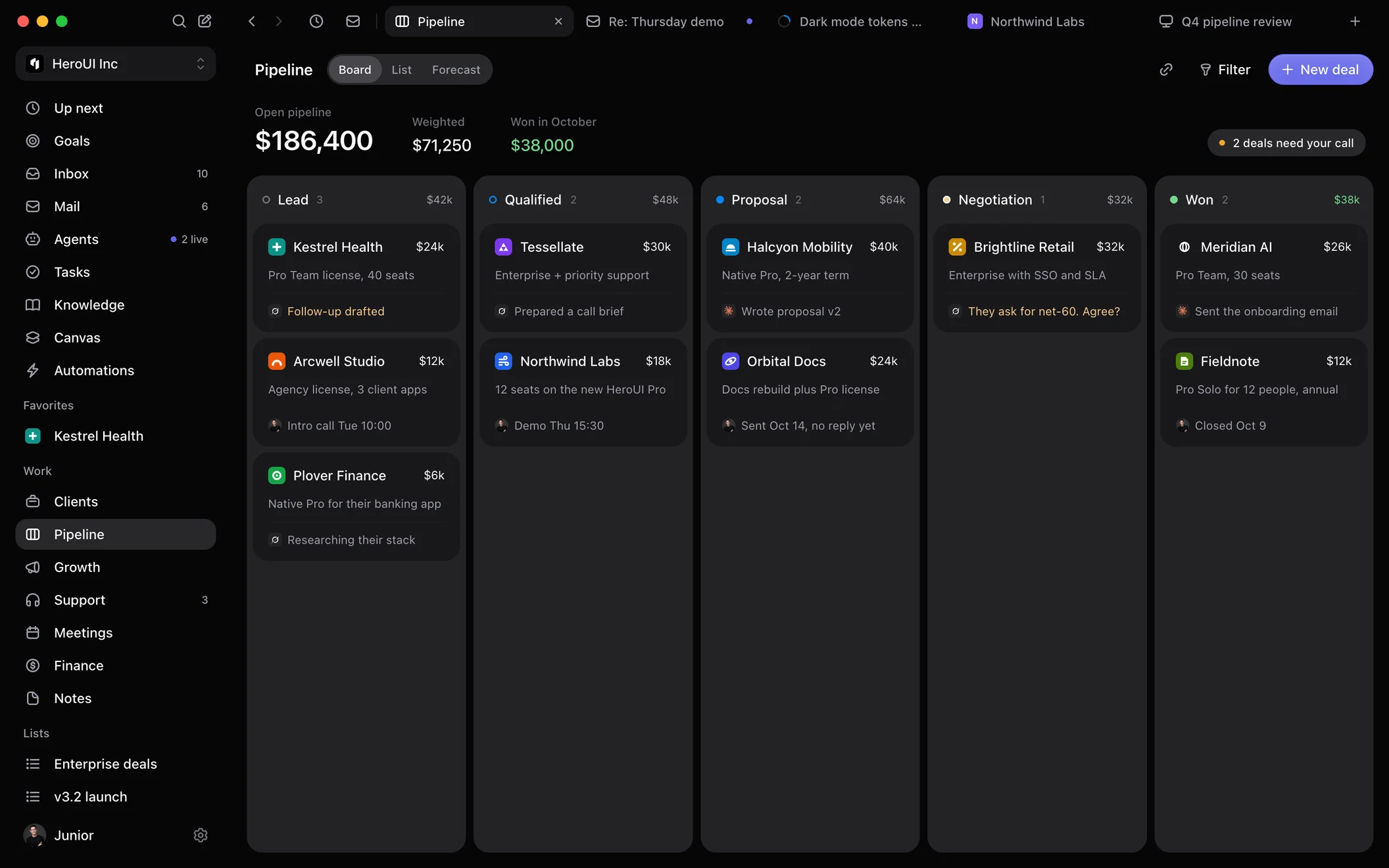Open the Filter button
The height and width of the screenshot is (868, 1389).
point(1225,70)
